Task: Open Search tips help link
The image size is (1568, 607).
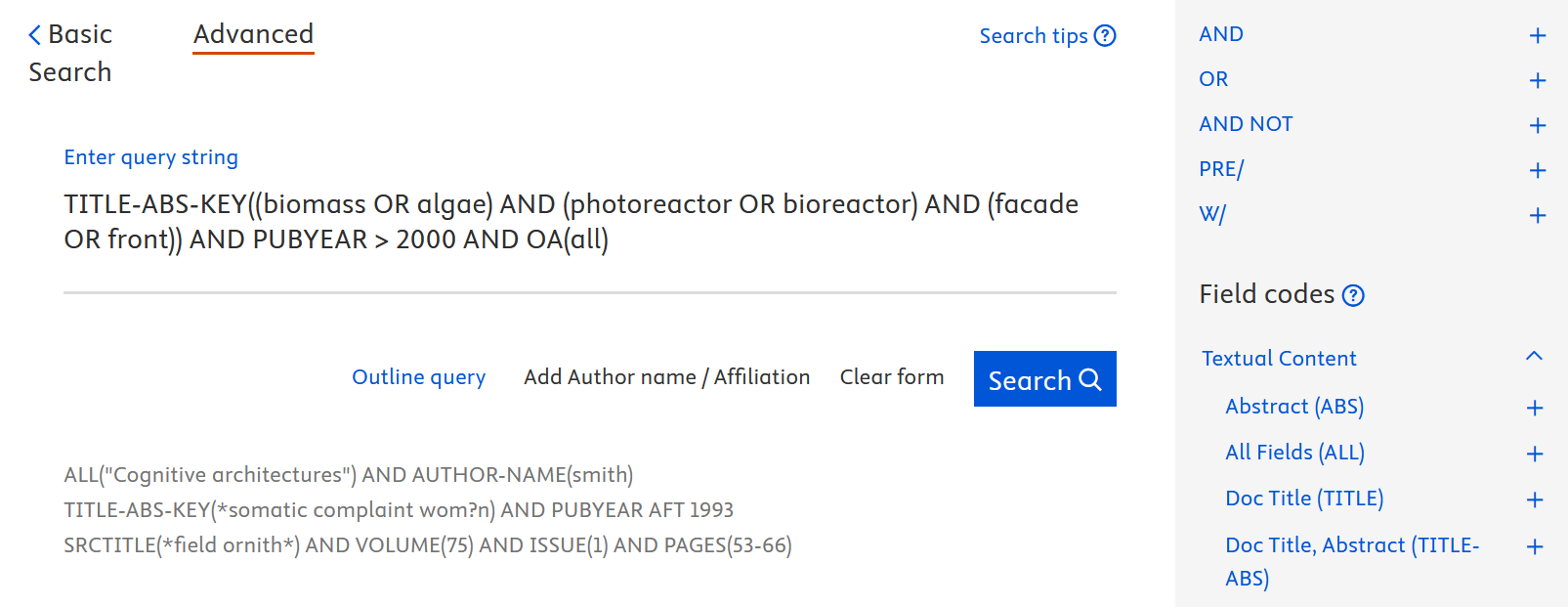Action: 1046,36
